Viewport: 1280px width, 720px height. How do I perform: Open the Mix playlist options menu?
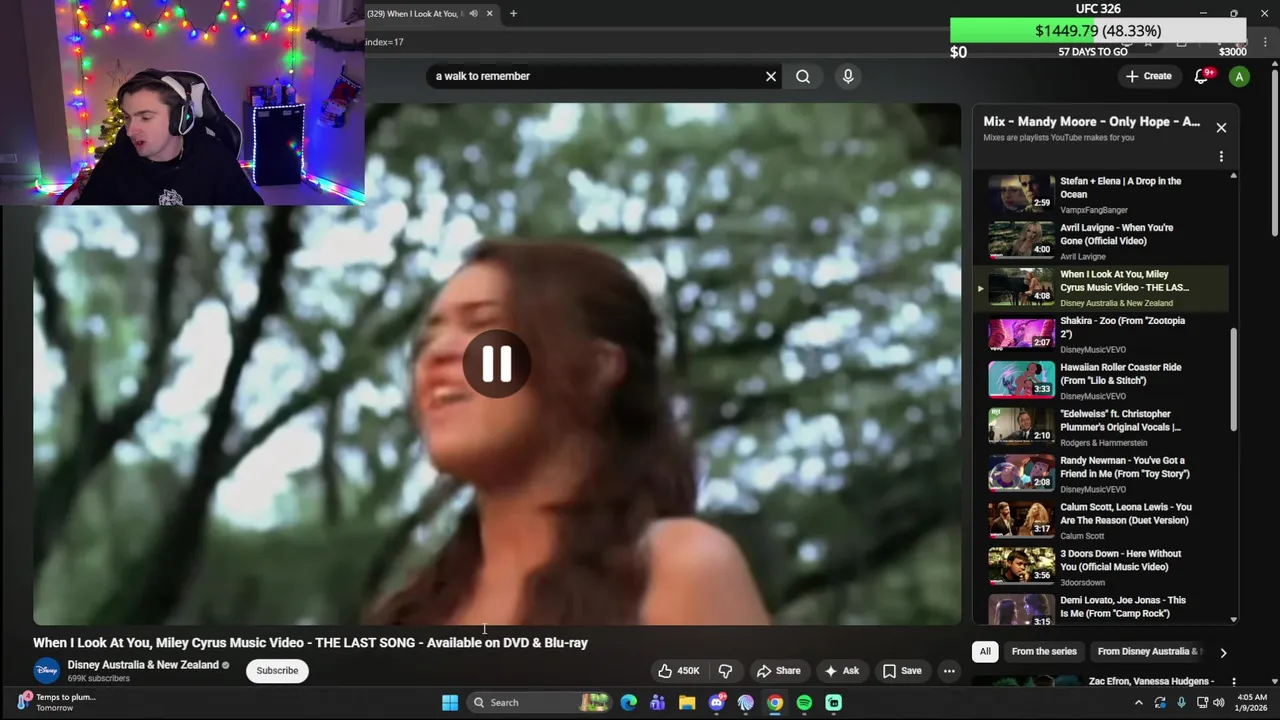1221,156
